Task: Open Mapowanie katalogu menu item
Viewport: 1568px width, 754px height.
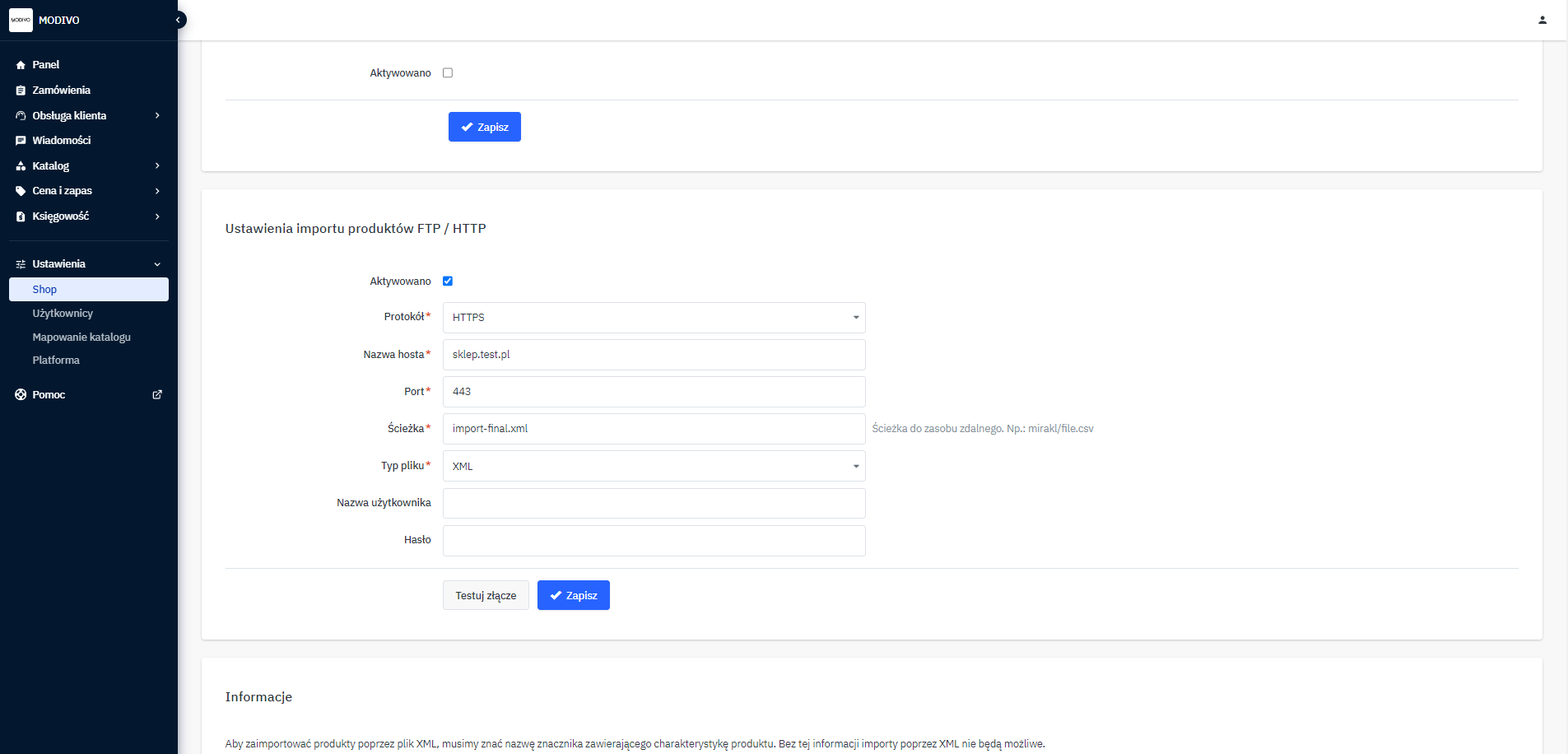Action: point(81,337)
